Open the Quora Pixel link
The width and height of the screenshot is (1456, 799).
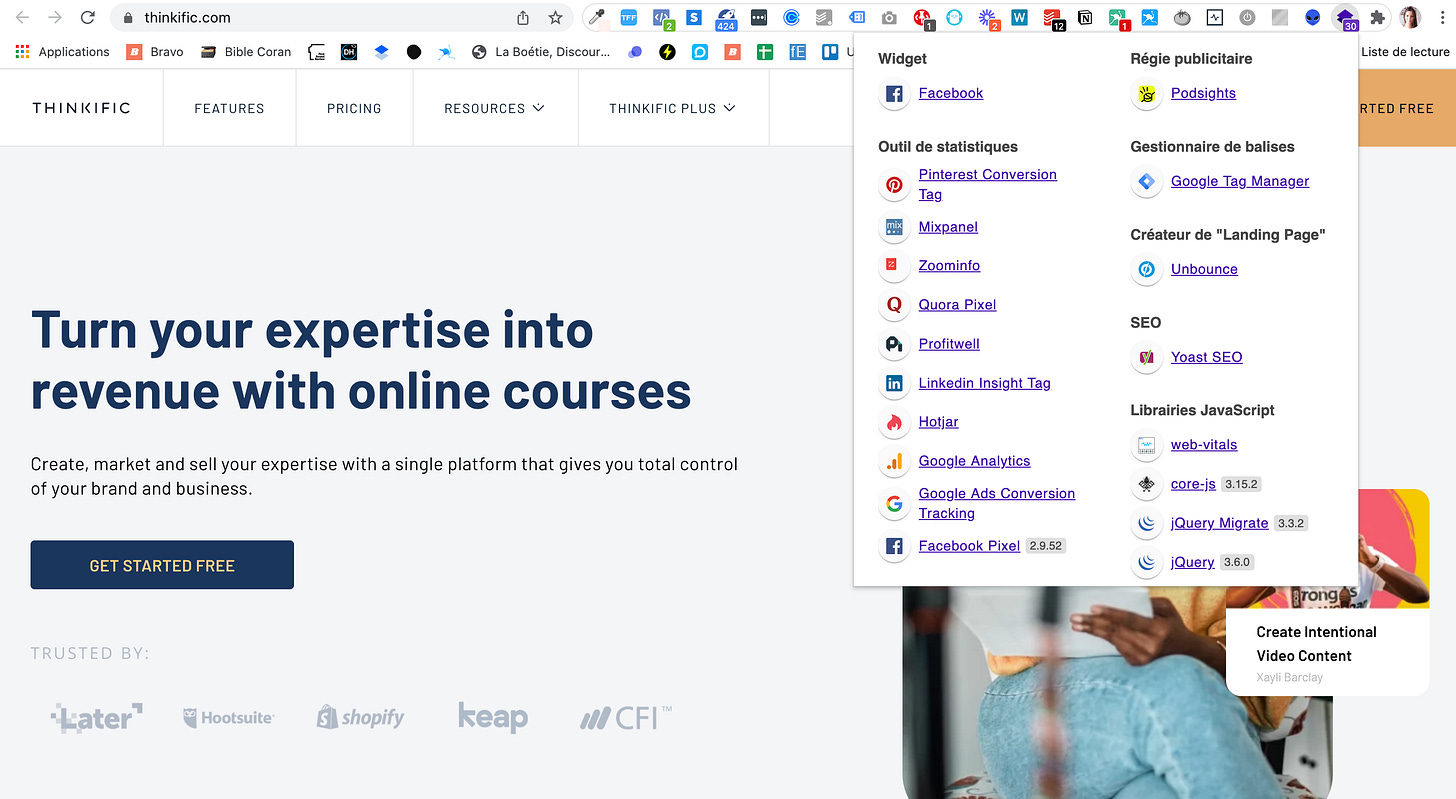tap(957, 305)
